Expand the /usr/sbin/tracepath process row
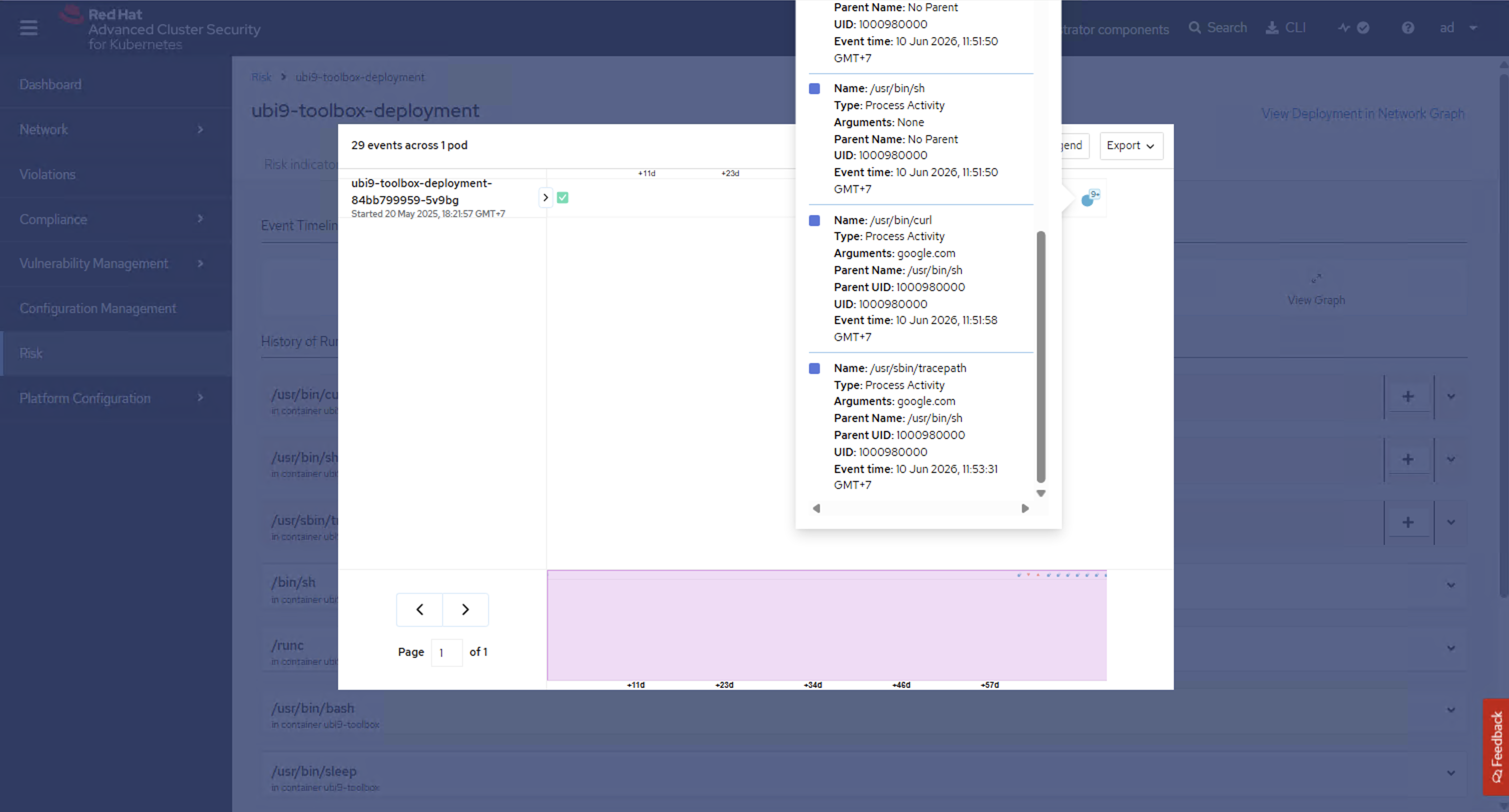 tap(1451, 522)
